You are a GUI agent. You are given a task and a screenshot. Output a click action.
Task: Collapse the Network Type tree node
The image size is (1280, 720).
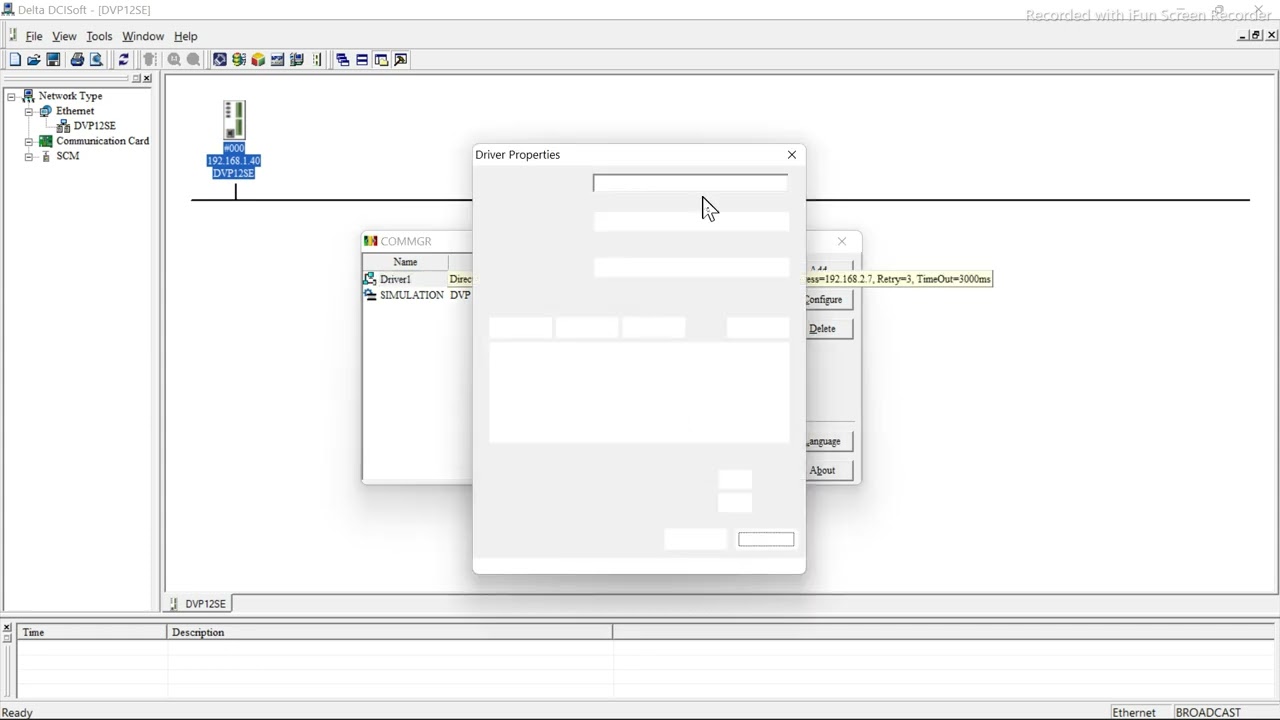(11, 96)
